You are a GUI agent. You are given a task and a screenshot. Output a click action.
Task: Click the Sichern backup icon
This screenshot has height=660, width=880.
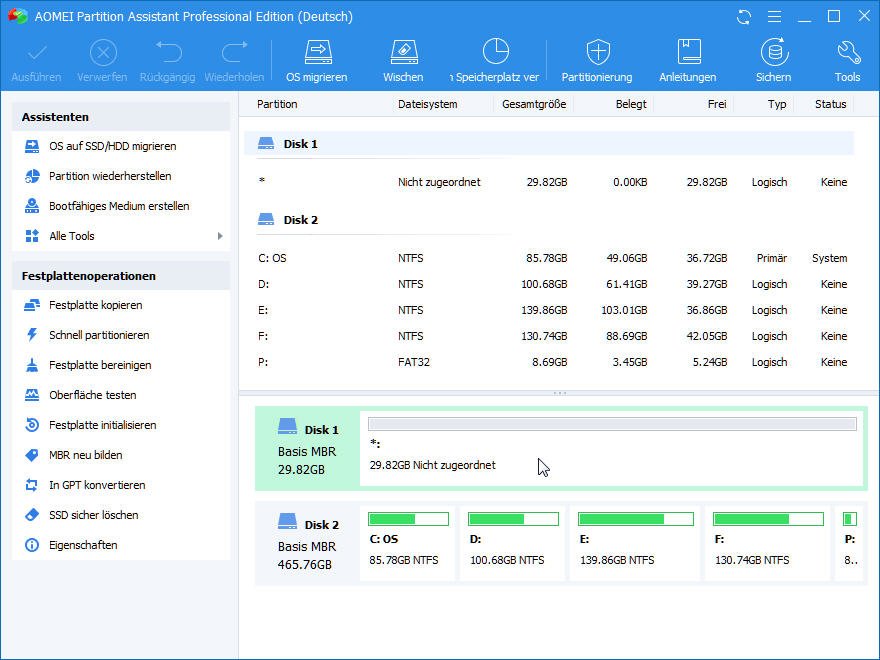[x=773, y=53]
